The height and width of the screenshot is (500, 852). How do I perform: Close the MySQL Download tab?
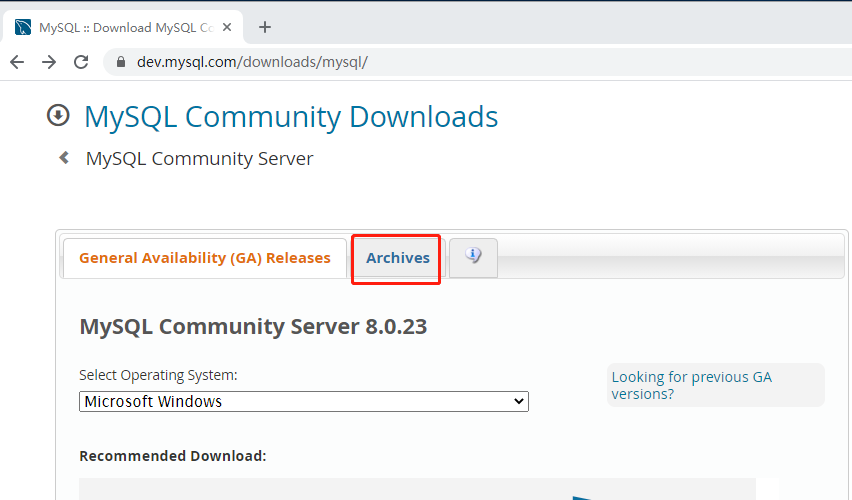pyautogui.click(x=227, y=27)
